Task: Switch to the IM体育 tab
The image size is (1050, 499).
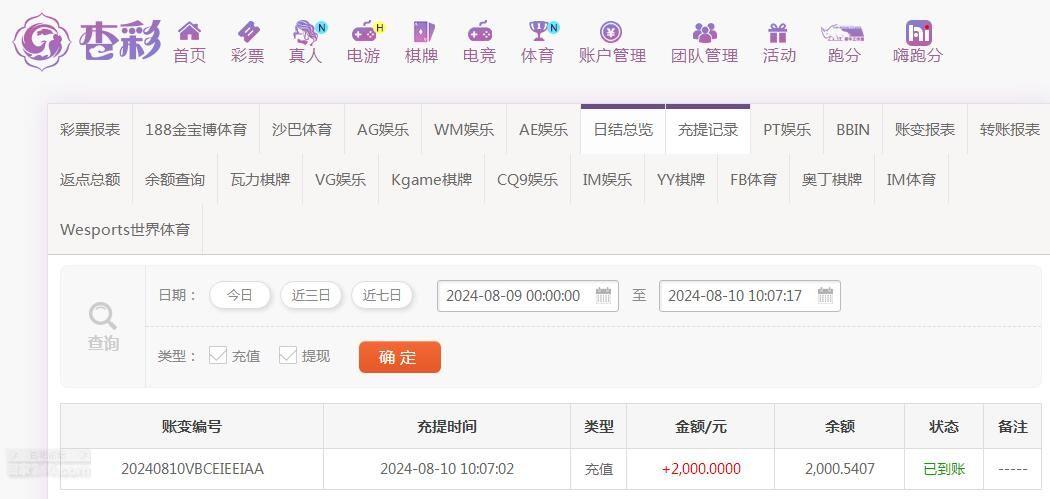Action: coord(911,180)
